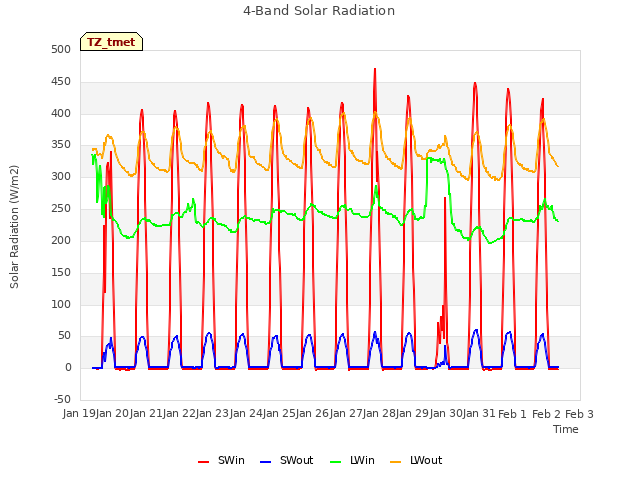This screenshot has height=480, width=640.
Task: Click the blue SWout legend color marker
Action: point(265,462)
